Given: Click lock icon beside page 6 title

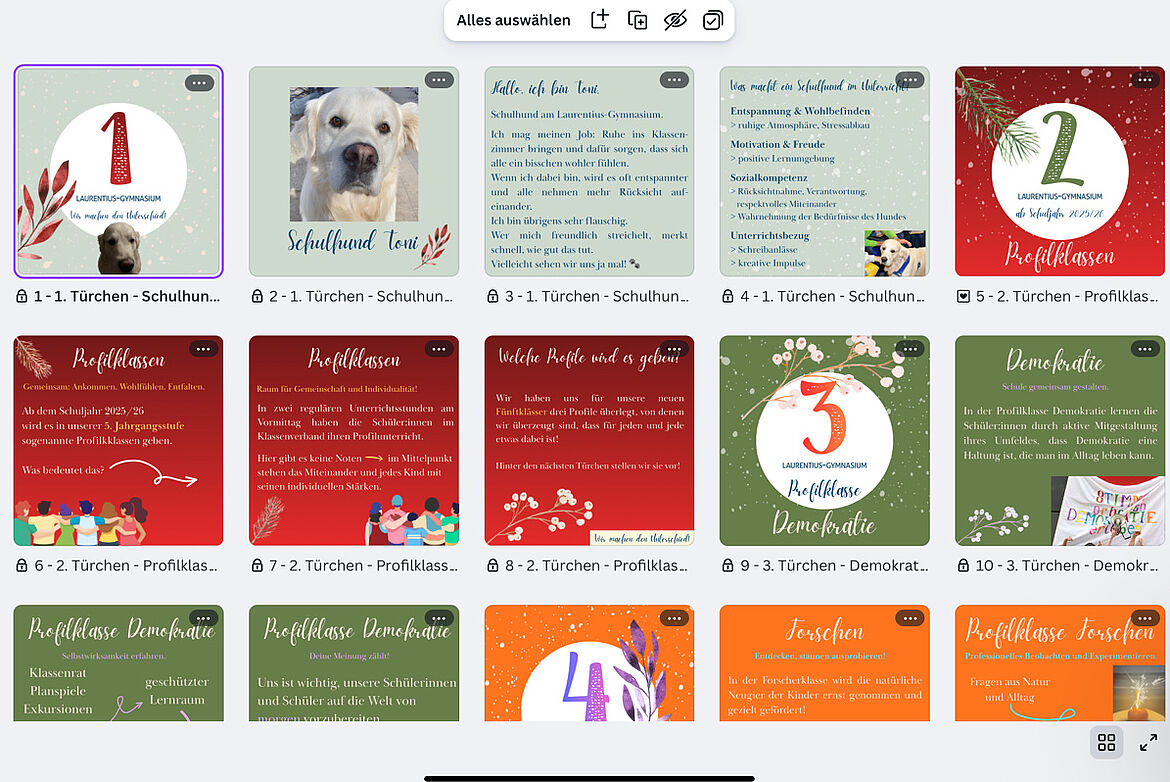Looking at the screenshot, I should point(22,566).
